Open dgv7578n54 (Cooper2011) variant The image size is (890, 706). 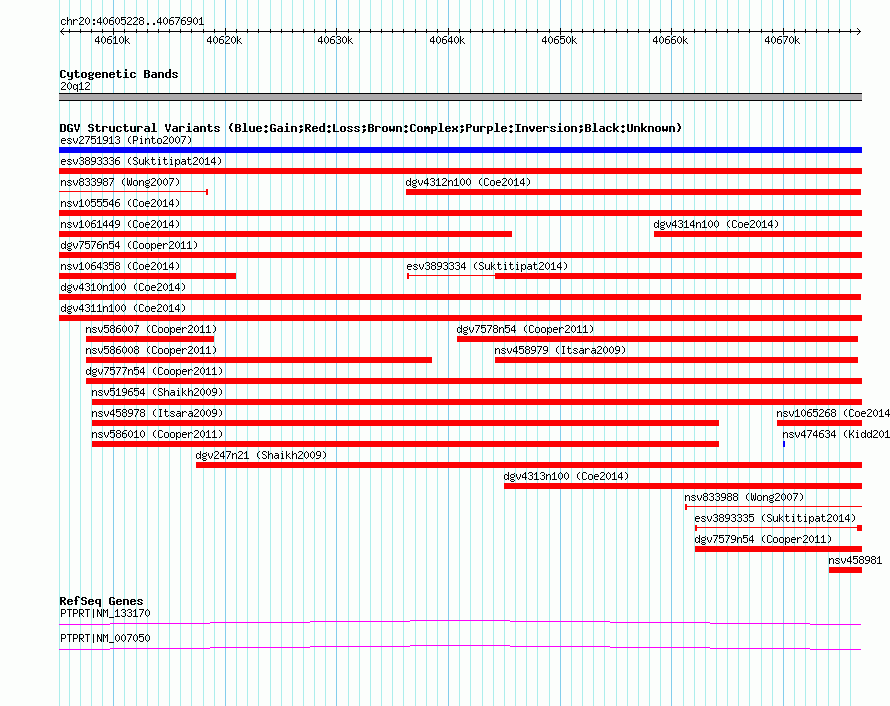click(525, 329)
